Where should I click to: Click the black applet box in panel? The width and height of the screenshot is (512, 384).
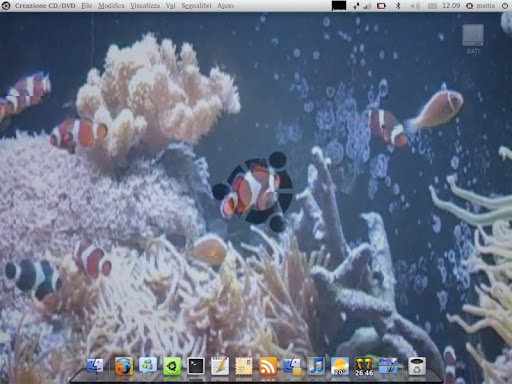pos(339,6)
